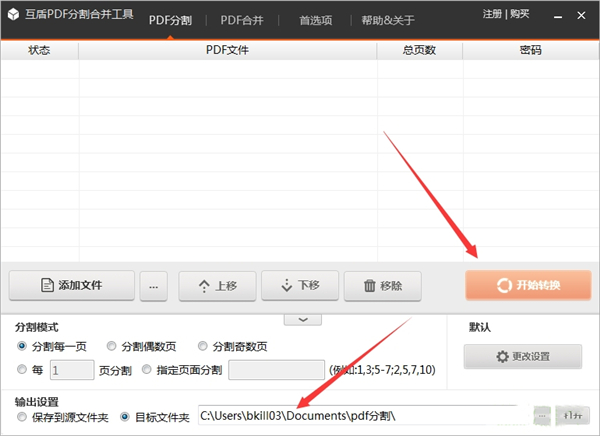The width and height of the screenshot is (600, 436).
Task: Select 分割奇数页 radio option
Action: [x=203, y=346]
